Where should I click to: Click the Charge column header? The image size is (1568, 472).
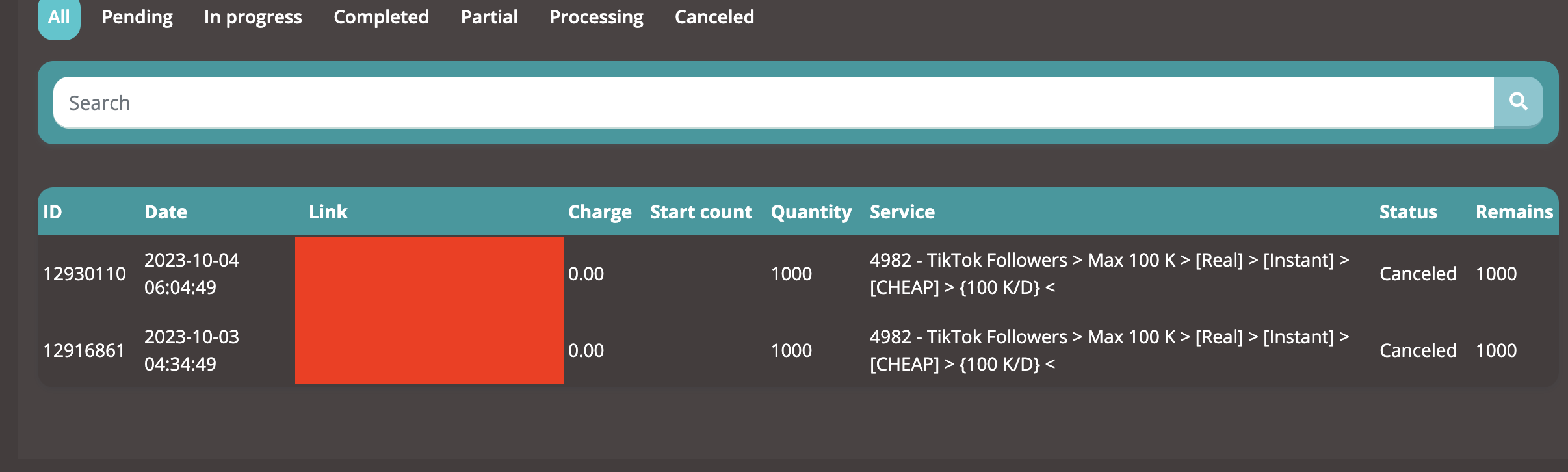[600, 213]
